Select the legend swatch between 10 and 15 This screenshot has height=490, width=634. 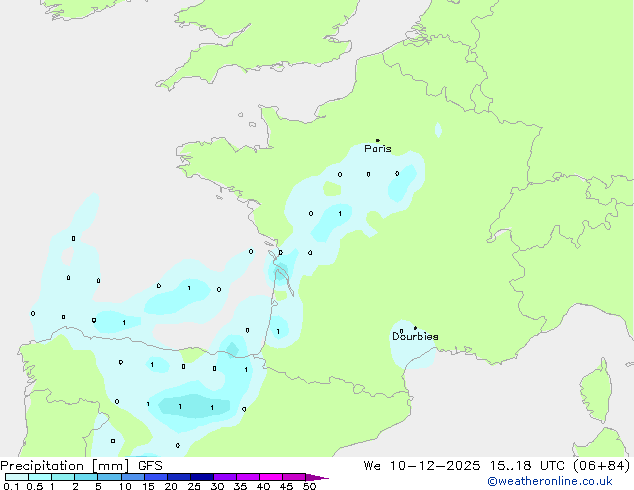pyautogui.click(x=132, y=477)
